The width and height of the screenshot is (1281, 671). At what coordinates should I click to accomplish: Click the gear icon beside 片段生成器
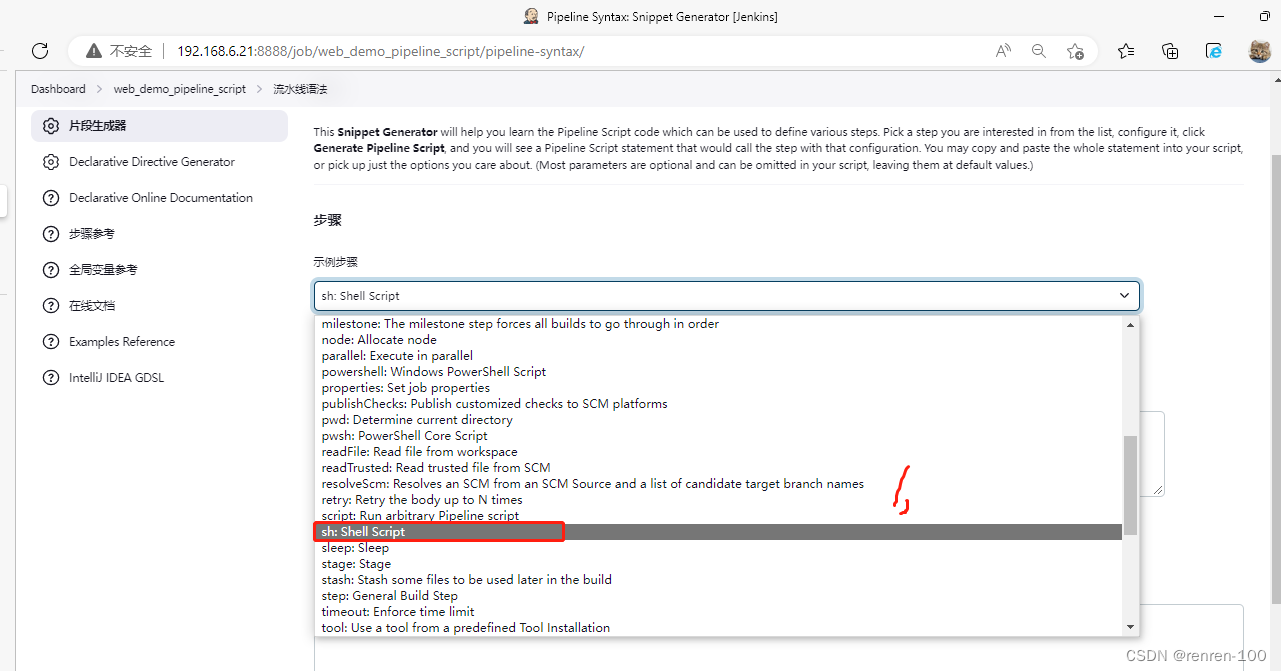click(x=51, y=126)
